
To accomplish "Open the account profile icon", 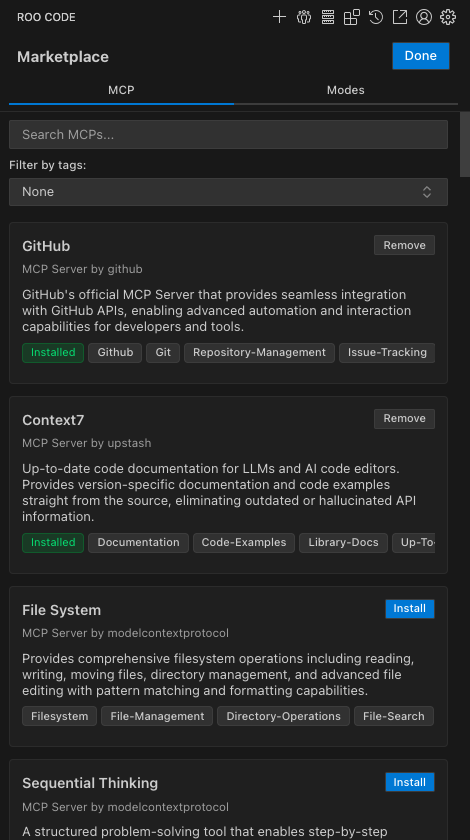I will [424, 17].
